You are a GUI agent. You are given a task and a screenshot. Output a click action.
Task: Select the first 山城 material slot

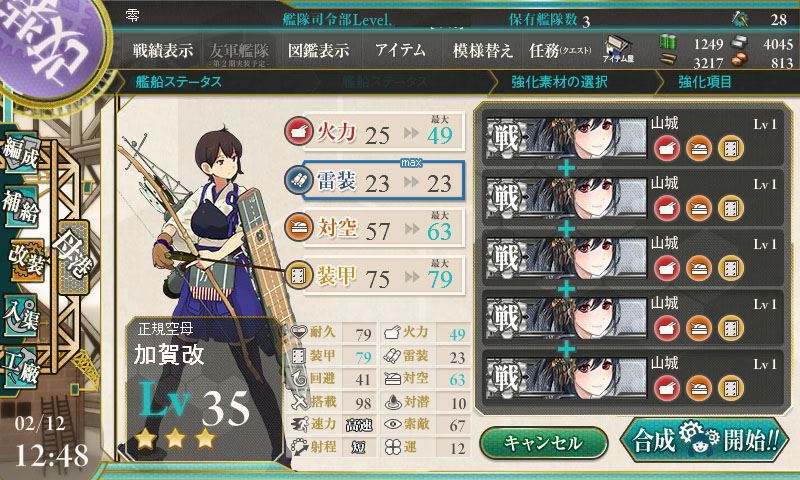(633, 138)
